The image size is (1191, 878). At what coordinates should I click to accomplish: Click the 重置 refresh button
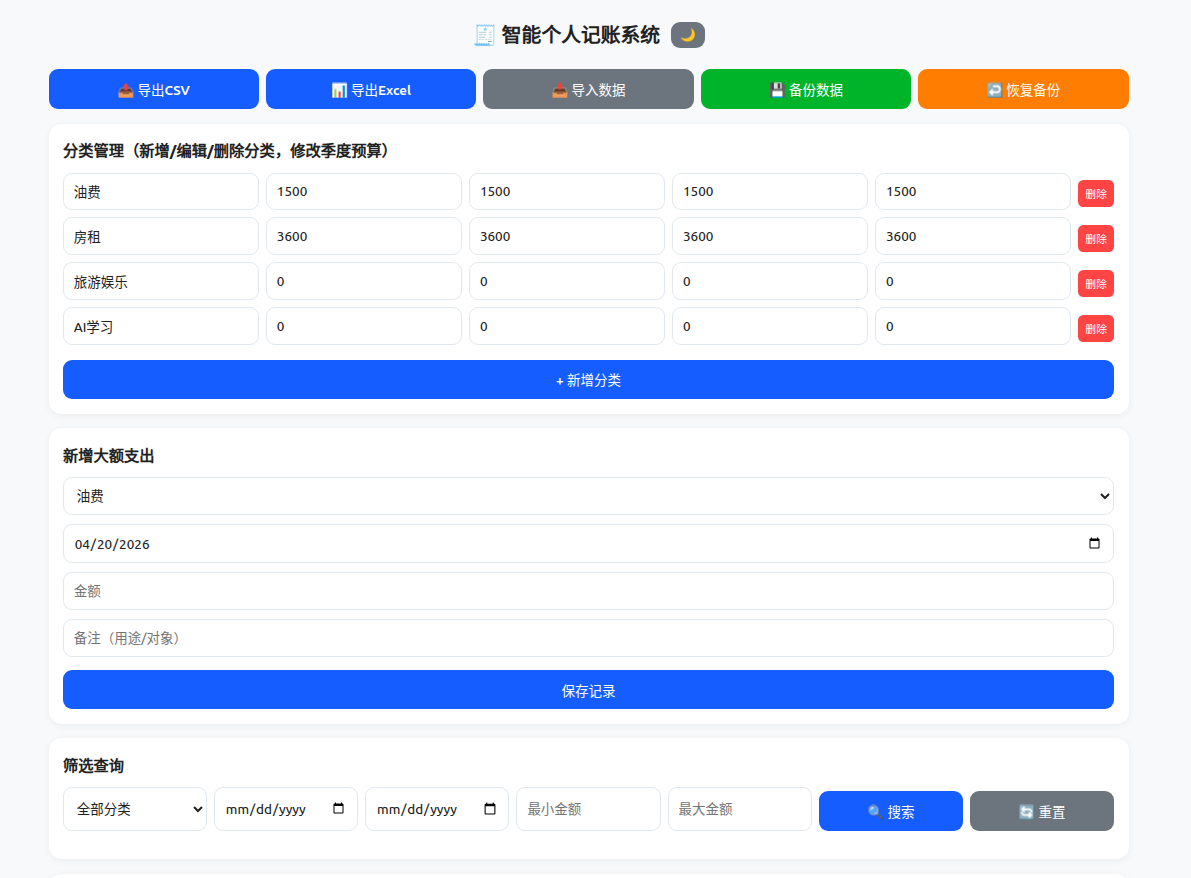(x=1041, y=811)
